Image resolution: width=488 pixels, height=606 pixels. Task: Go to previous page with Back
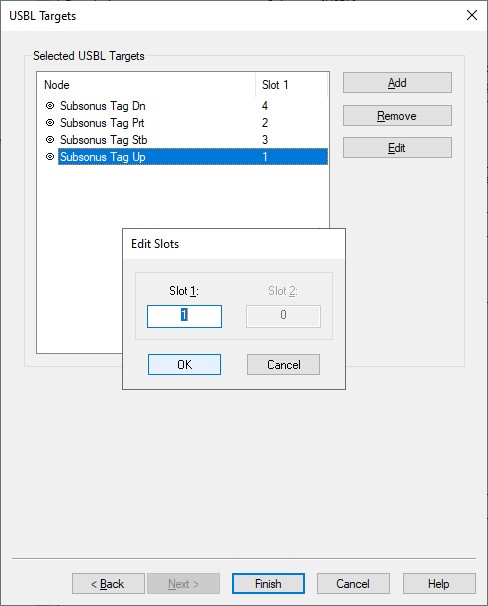(108, 584)
